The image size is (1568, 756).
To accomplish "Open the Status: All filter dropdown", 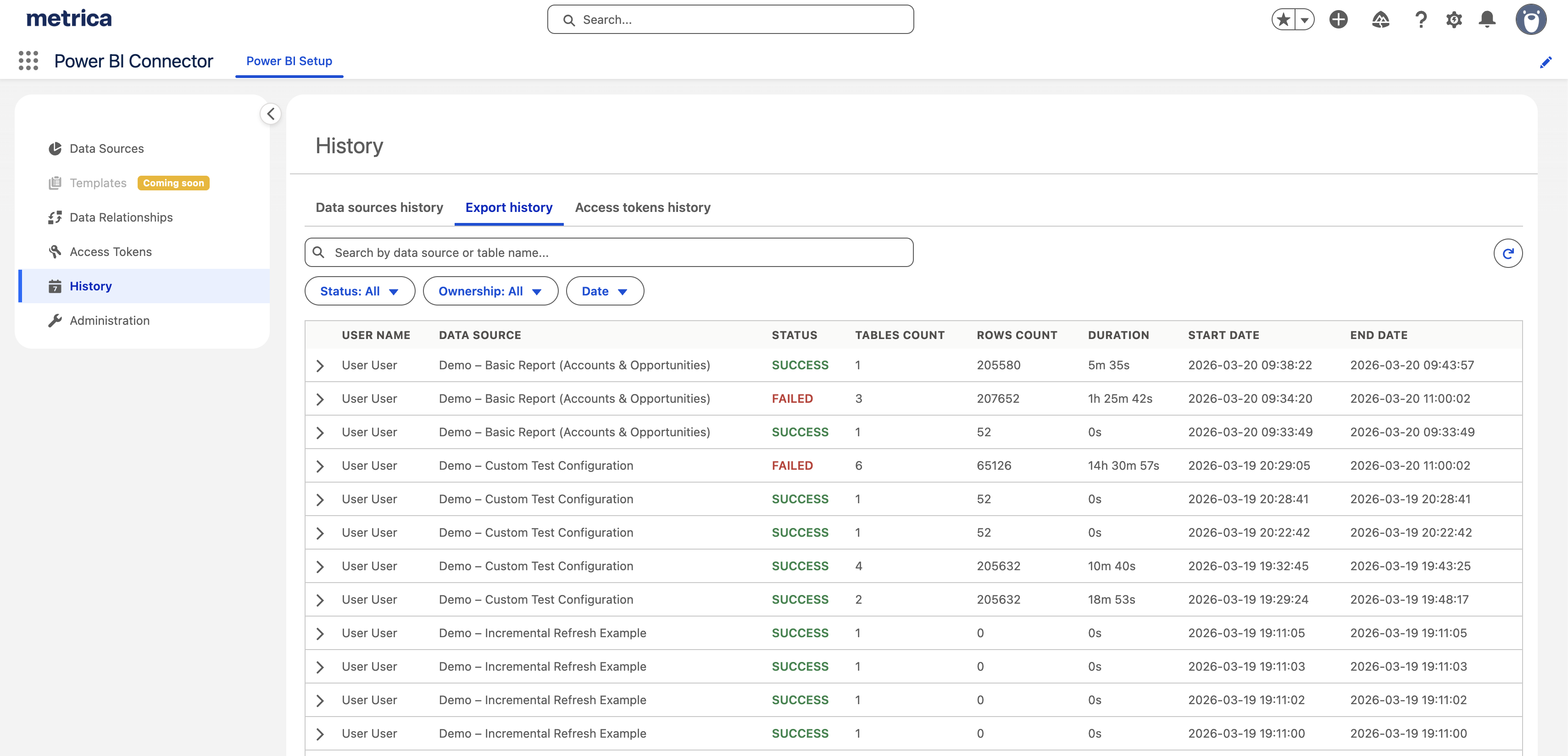I will 359,291.
